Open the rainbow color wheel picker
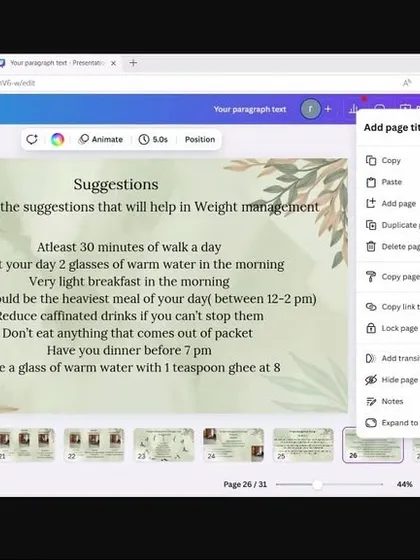Image resolution: width=420 pixels, height=560 pixels. (x=58, y=139)
